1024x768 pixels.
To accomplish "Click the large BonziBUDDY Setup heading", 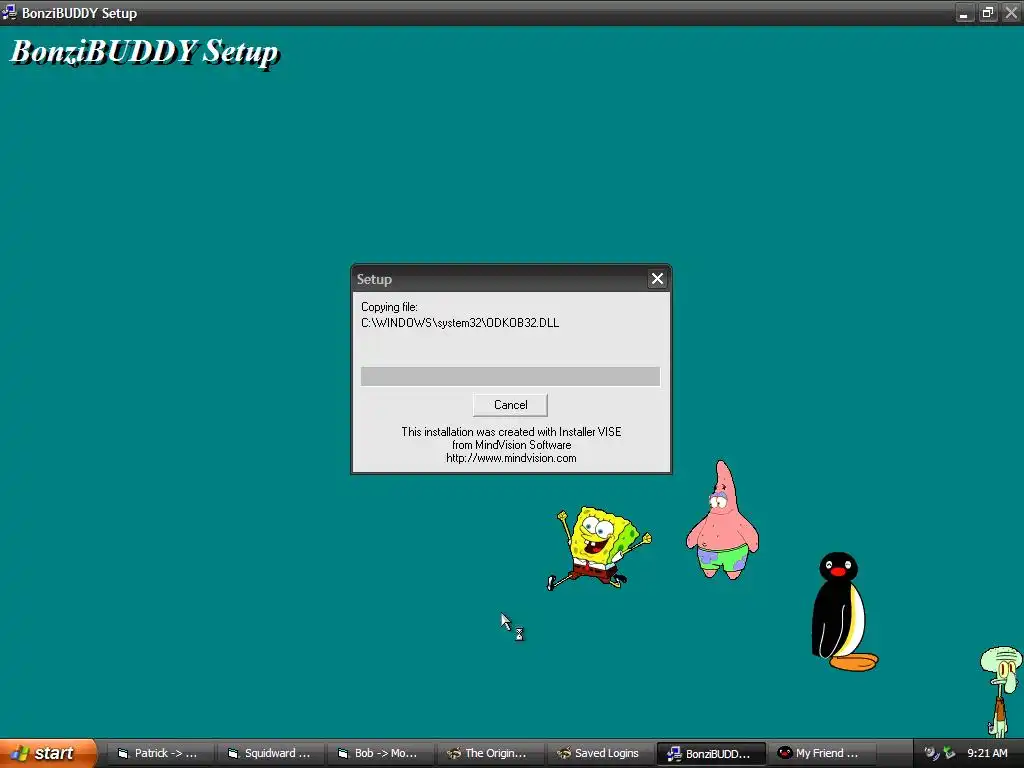I will tap(144, 52).
